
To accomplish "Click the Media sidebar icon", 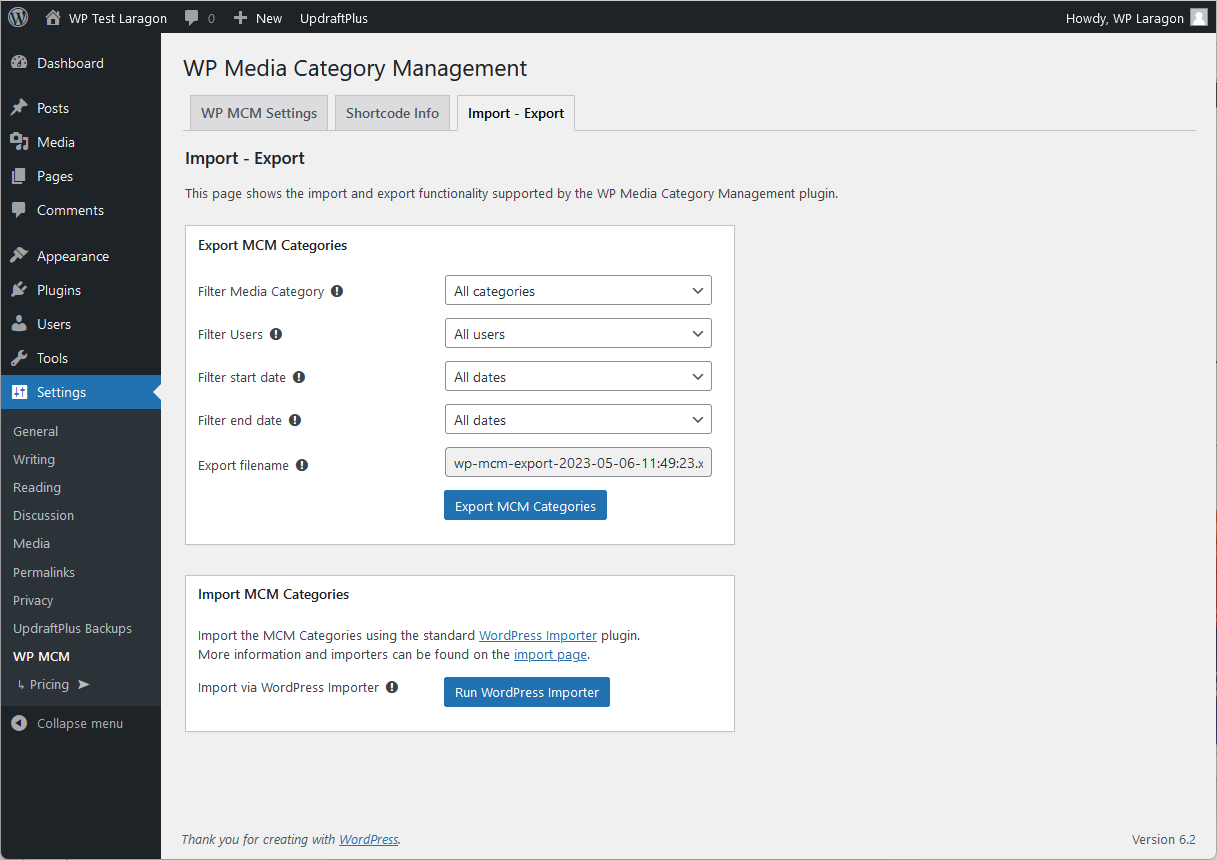I will (19, 142).
